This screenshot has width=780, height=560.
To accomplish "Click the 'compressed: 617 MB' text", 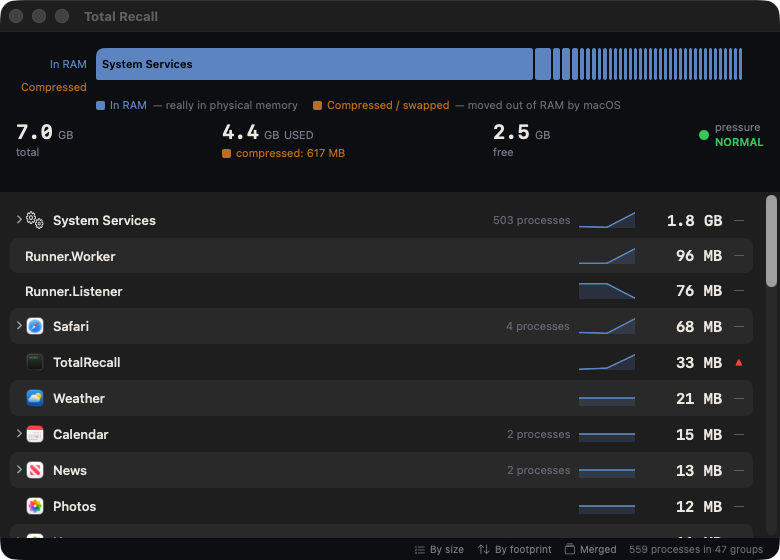I will [291, 153].
